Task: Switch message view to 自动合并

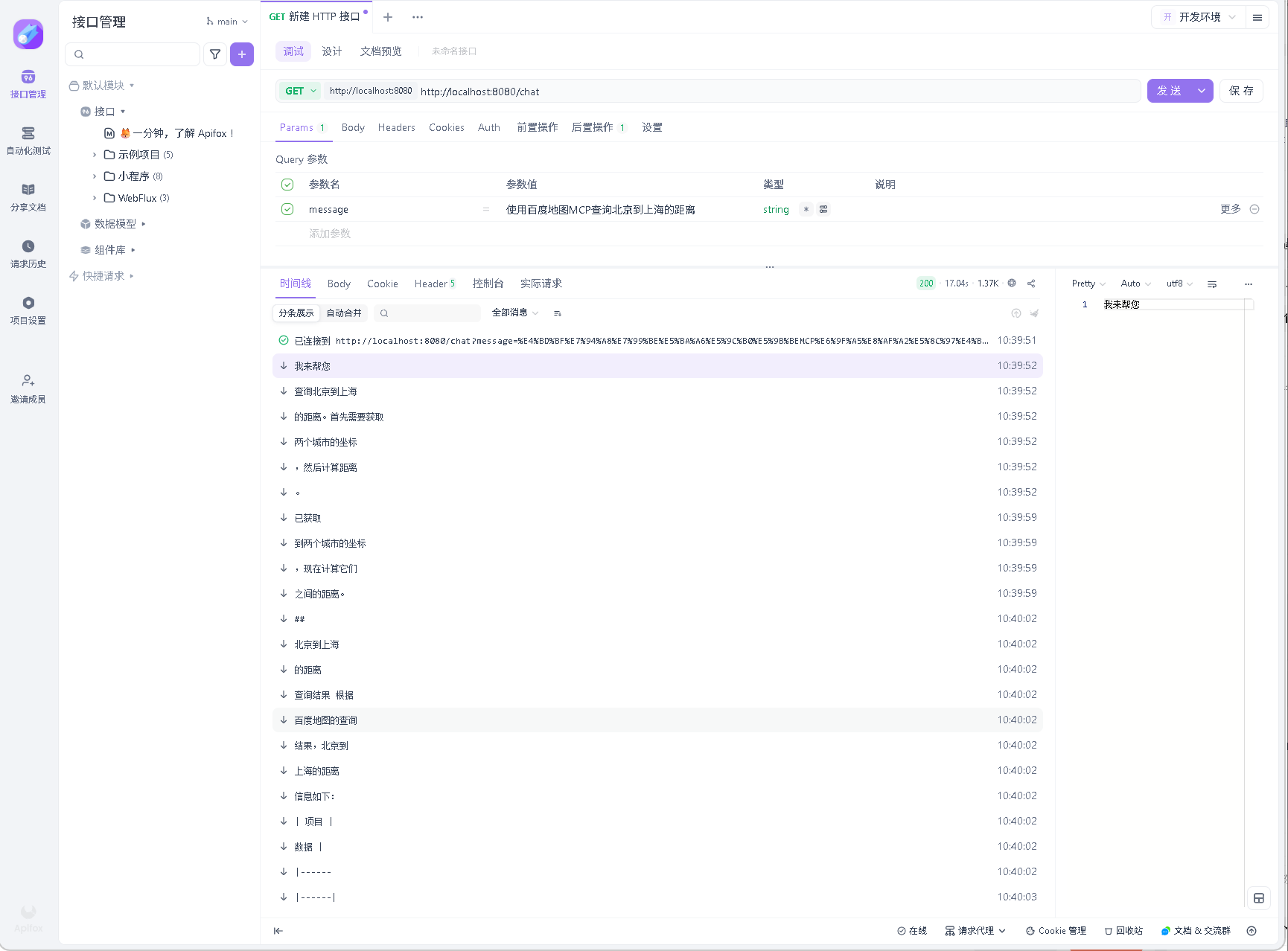Action: point(344,313)
